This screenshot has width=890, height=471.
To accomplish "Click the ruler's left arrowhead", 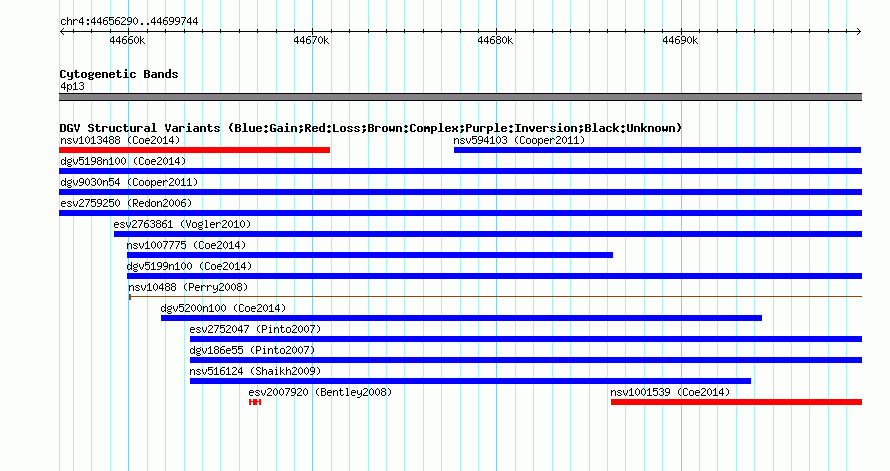I will point(62,32).
